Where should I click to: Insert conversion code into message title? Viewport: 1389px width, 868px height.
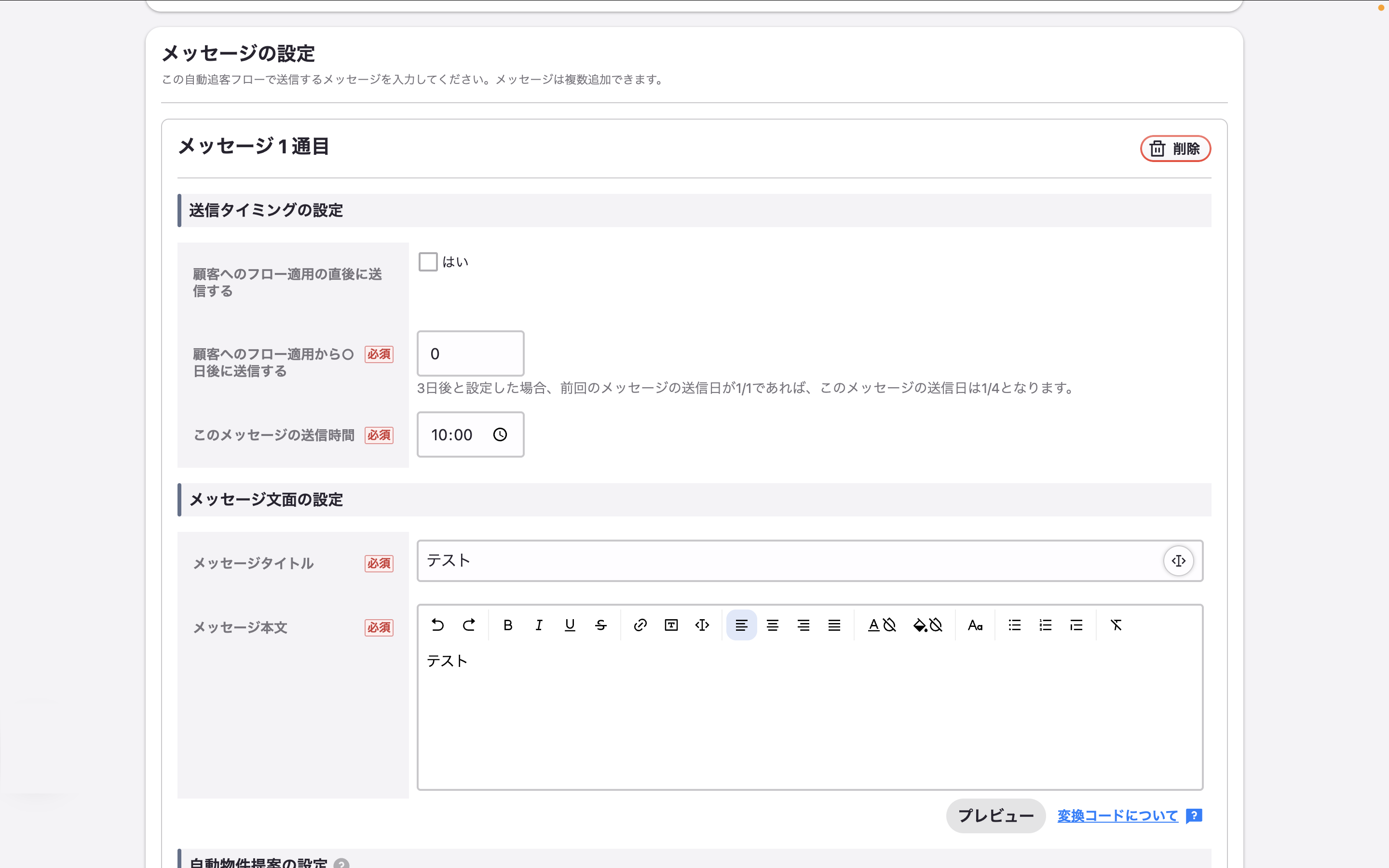tap(1178, 561)
